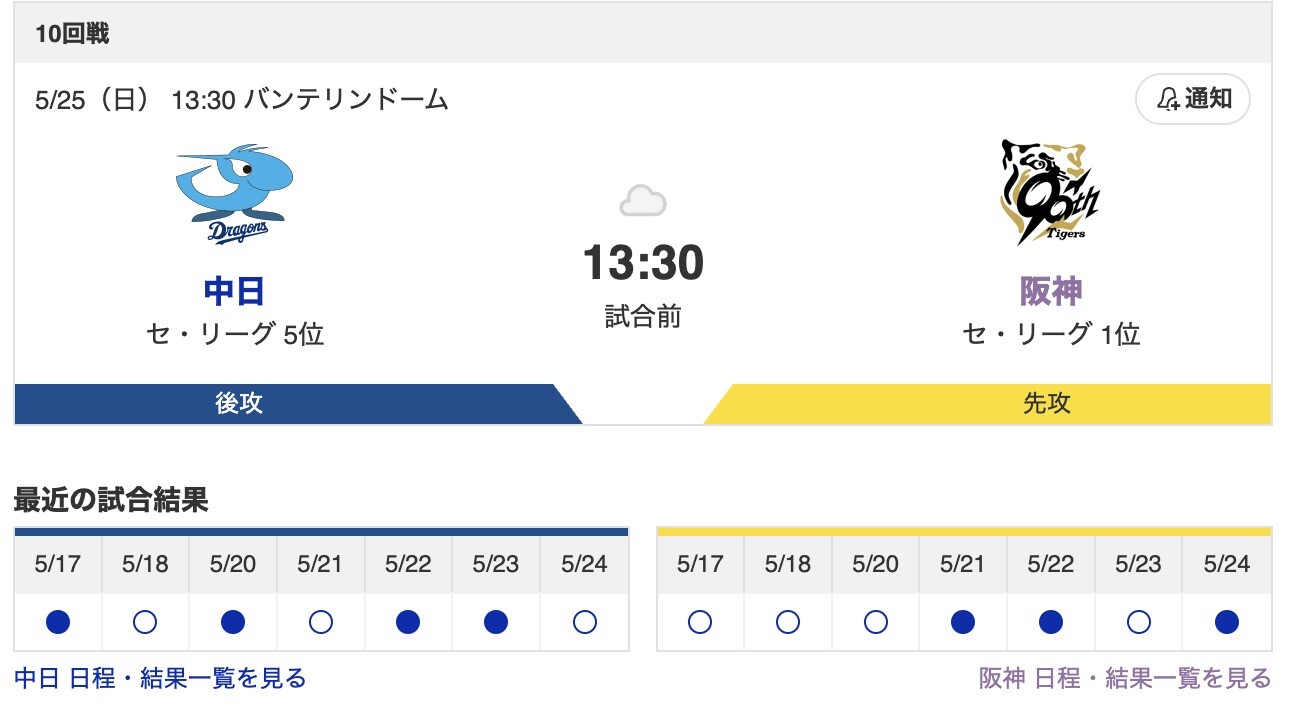This screenshot has width=1290, height=722.
Task: Click Hanshin's 5/17 win result circle
Action: [700, 623]
